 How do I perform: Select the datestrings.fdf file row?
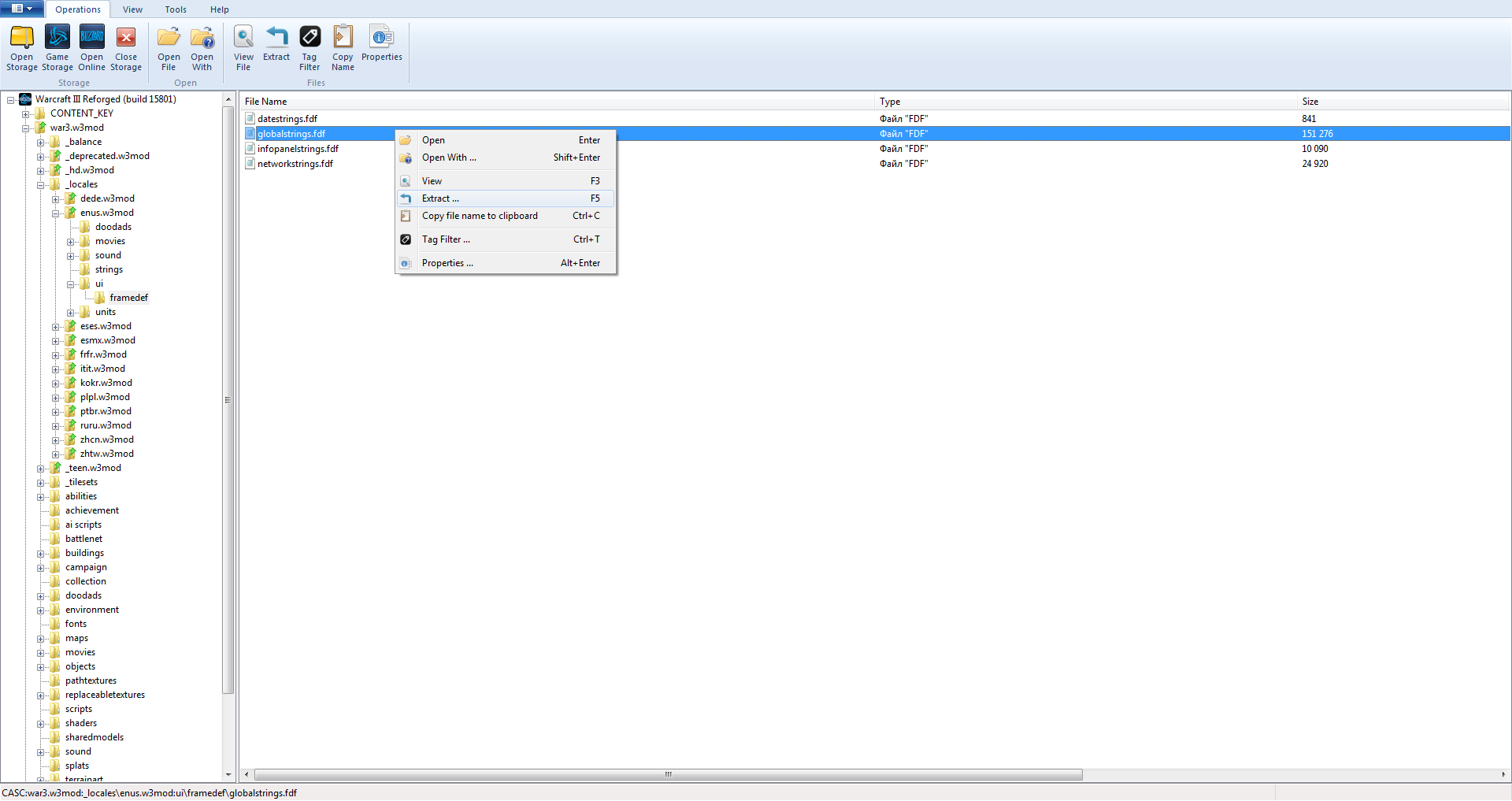[875, 119]
